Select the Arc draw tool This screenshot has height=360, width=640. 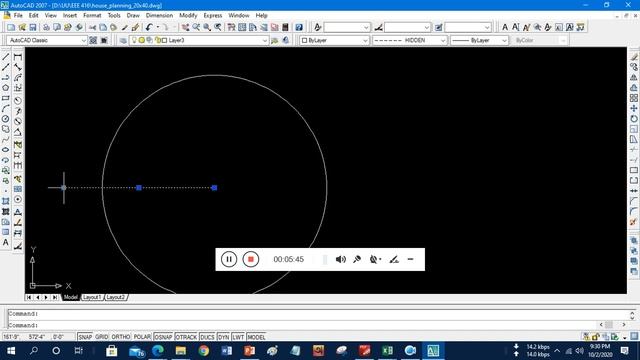coord(6,109)
